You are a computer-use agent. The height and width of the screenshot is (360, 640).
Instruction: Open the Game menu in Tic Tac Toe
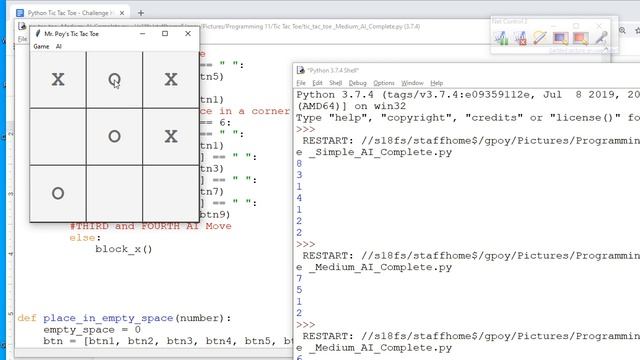click(41, 47)
